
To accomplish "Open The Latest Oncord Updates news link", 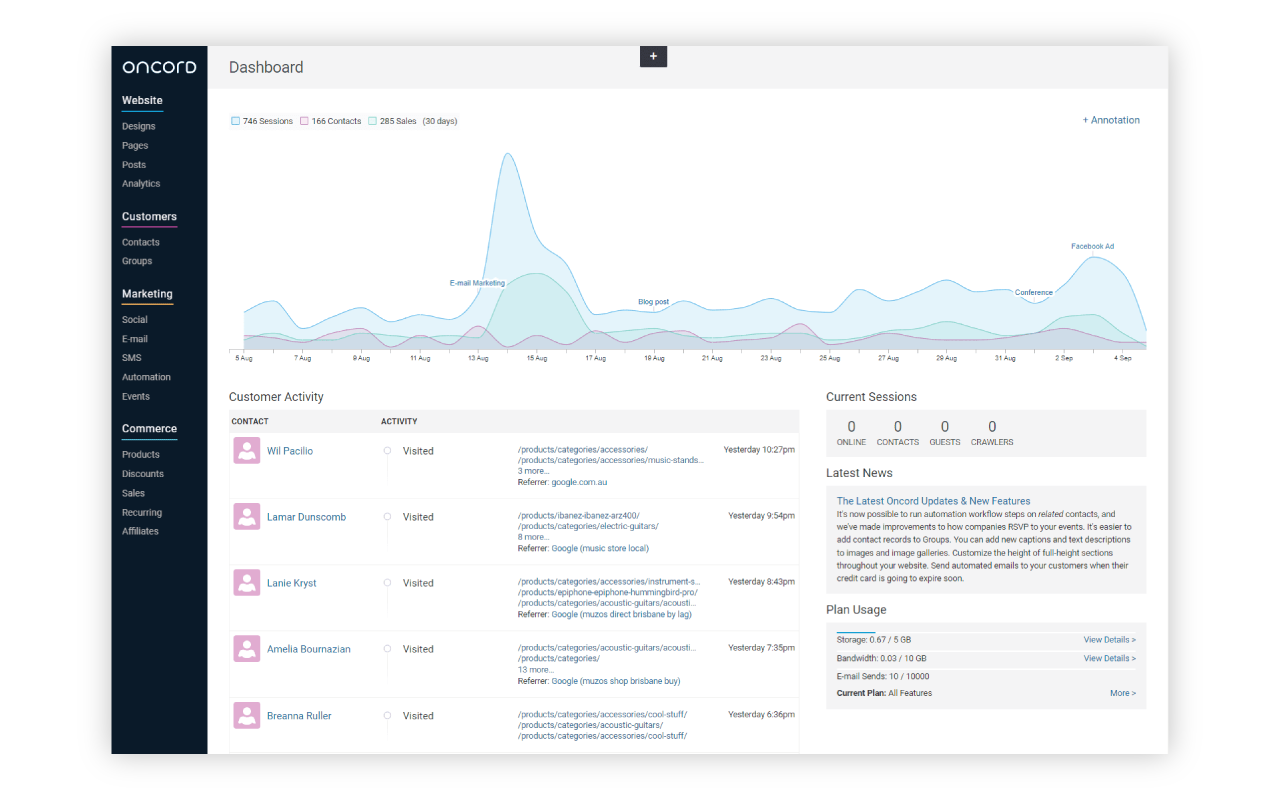I will [x=933, y=501].
